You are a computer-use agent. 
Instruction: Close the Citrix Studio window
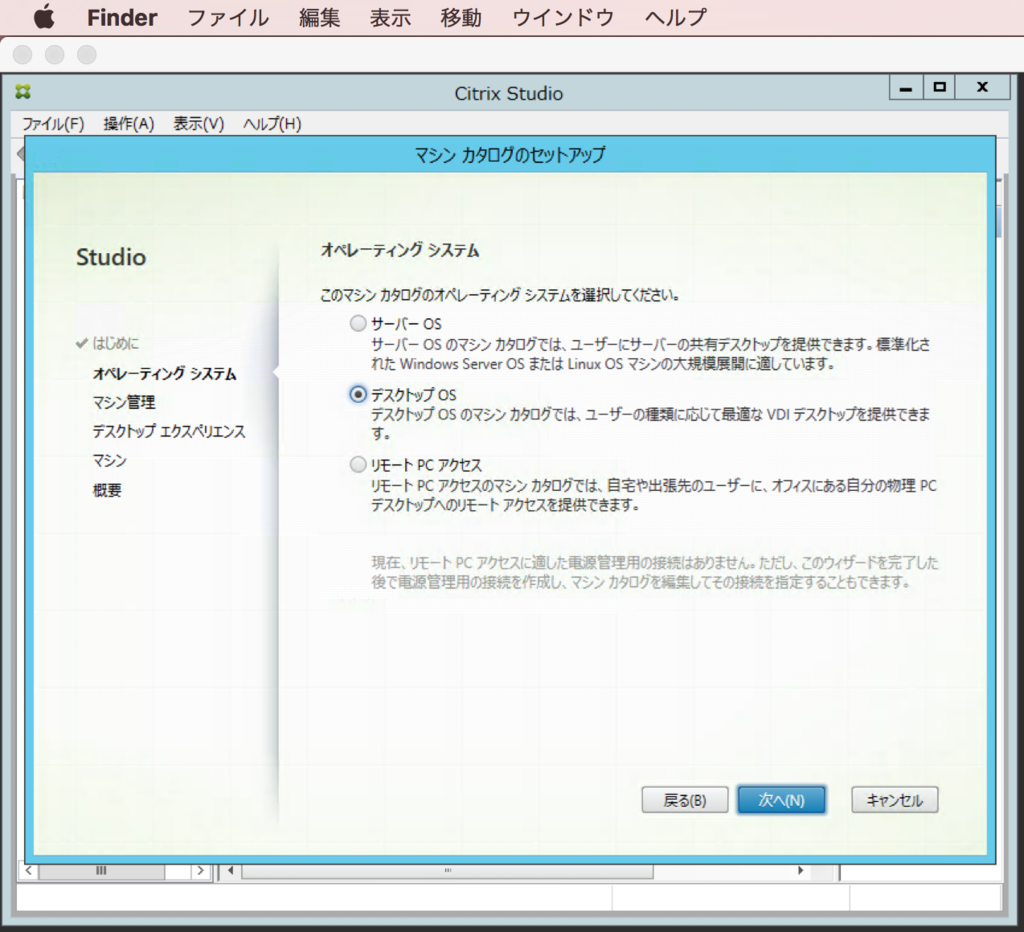[x=982, y=87]
